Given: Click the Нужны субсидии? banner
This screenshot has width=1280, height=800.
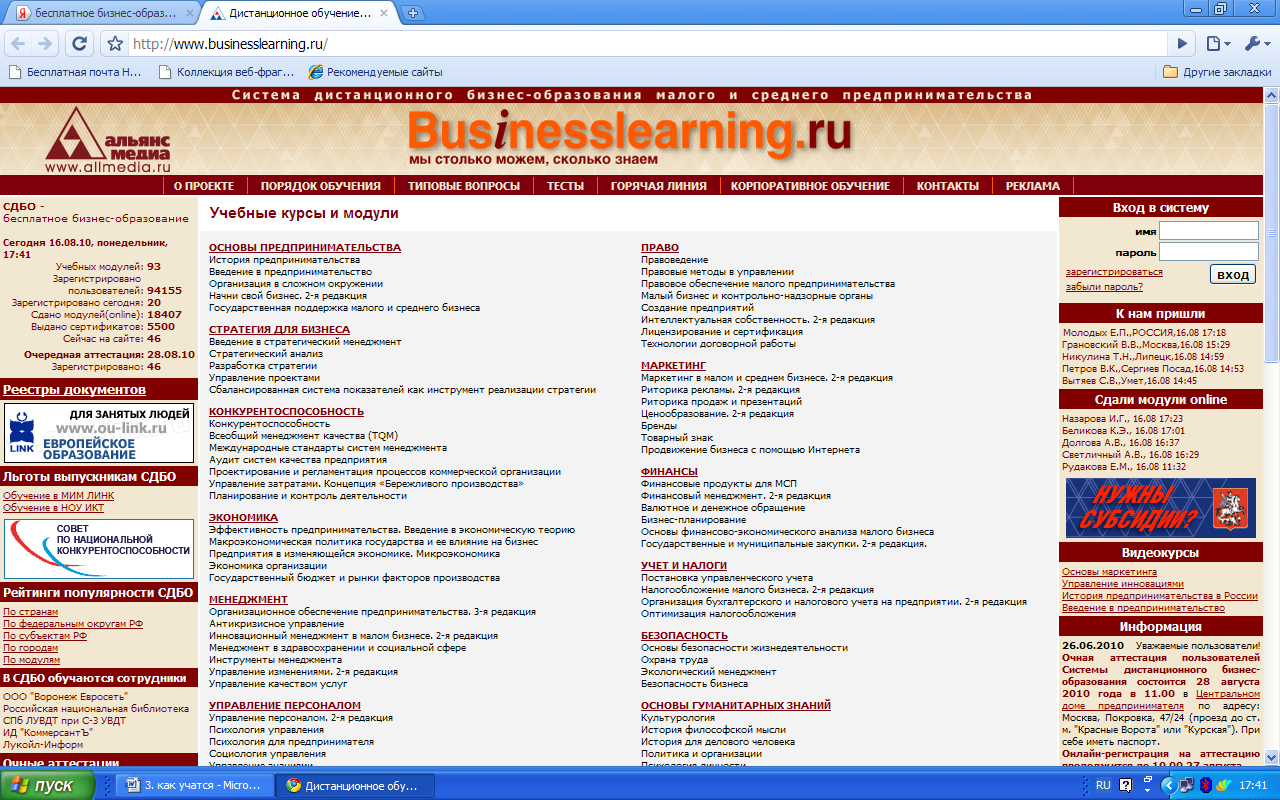Looking at the screenshot, I should [x=1160, y=508].
